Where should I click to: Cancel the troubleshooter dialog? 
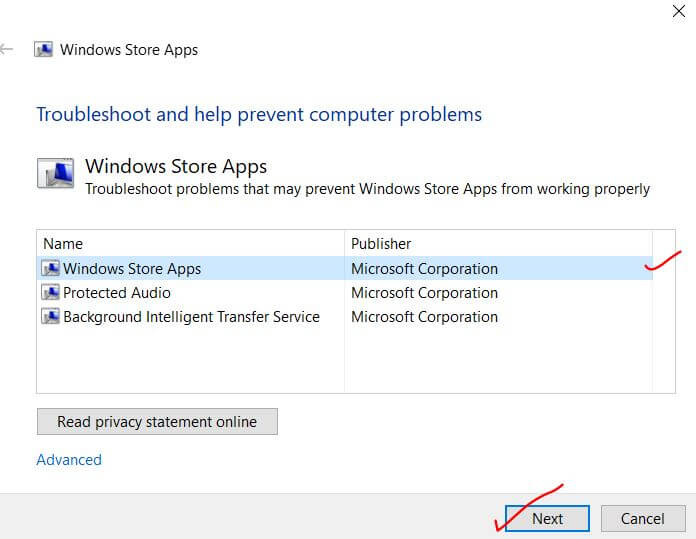pyautogui.click(x=642, y=518)
